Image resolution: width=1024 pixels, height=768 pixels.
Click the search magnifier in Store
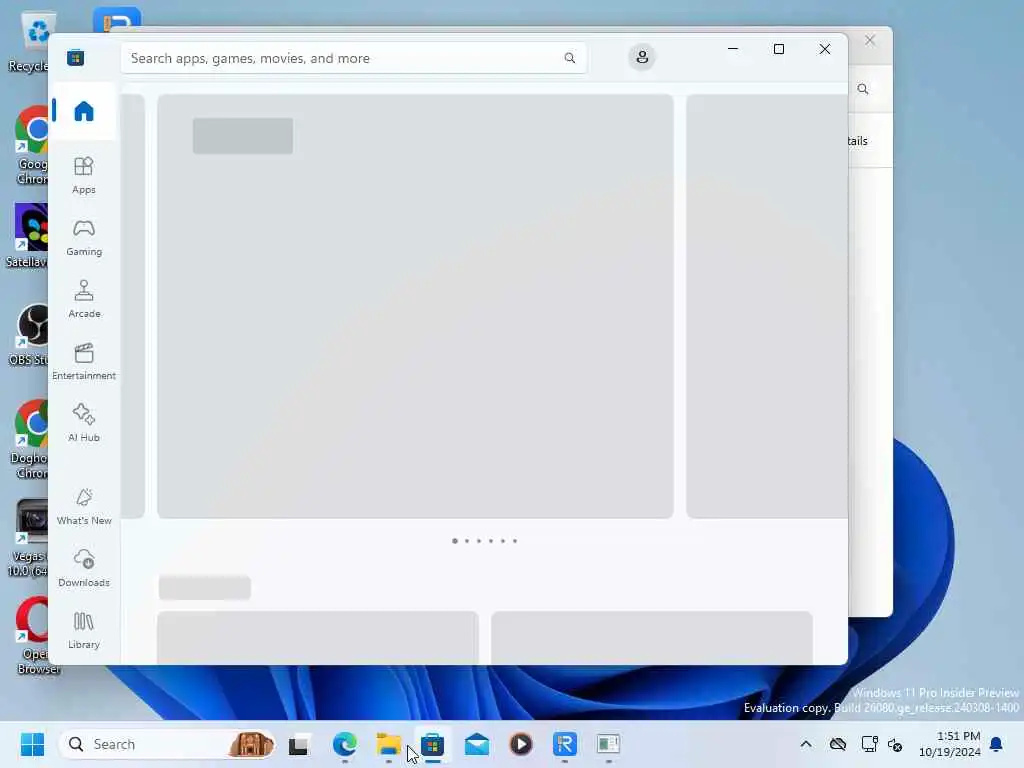point(569,58)
